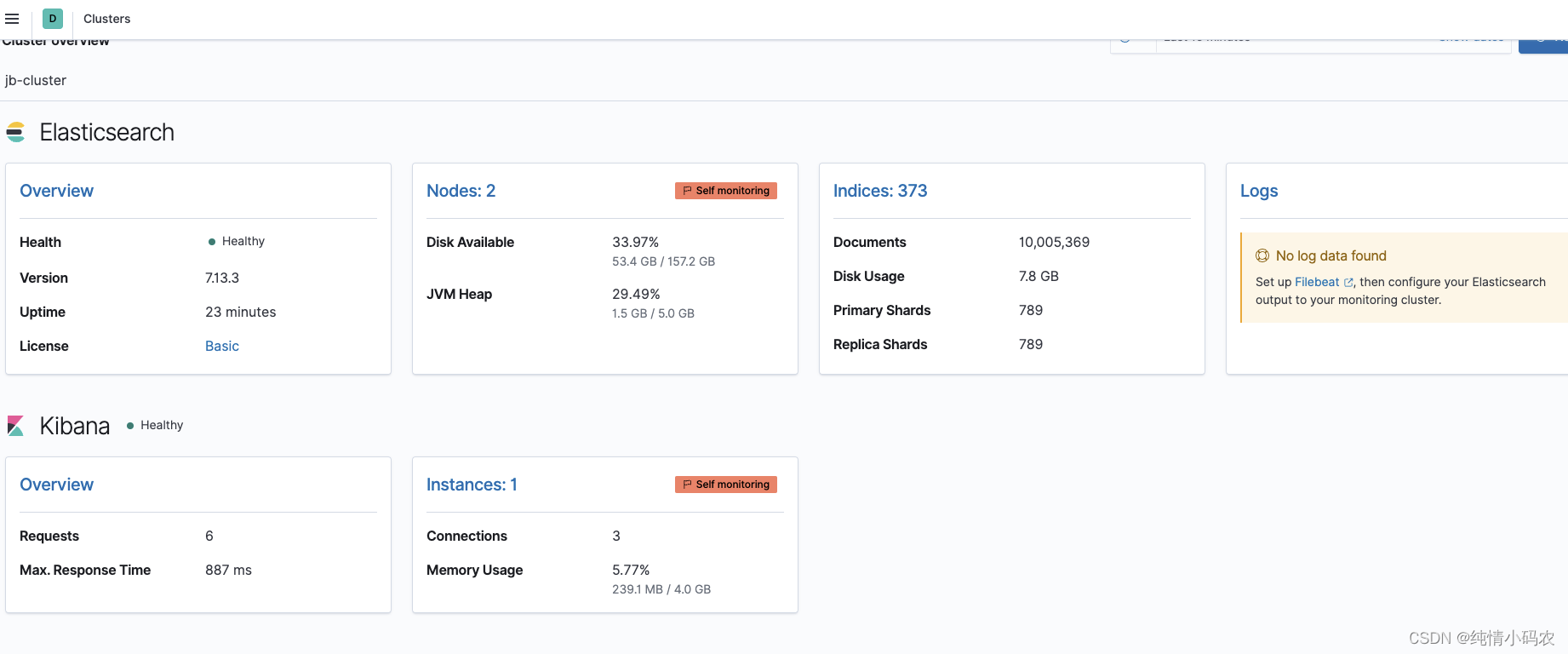Click the 239.1 MB / 4.0 GB memory detail
The width and height of the screenshot is (1568, 654).
click(x=661, y=589)
